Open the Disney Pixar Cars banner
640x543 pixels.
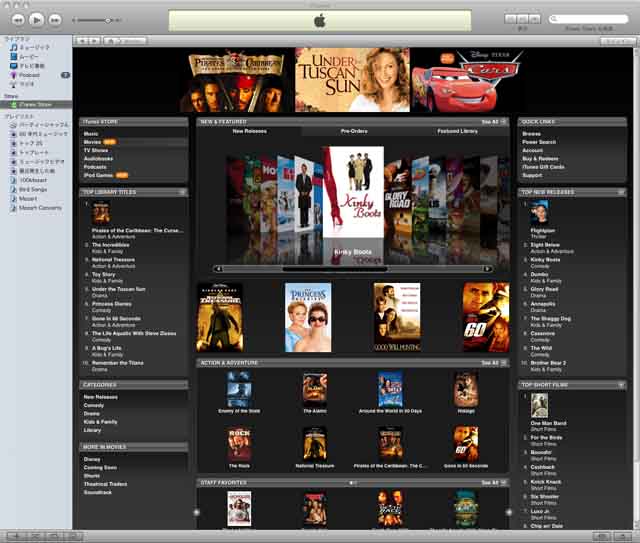click(x=467, y=80)
